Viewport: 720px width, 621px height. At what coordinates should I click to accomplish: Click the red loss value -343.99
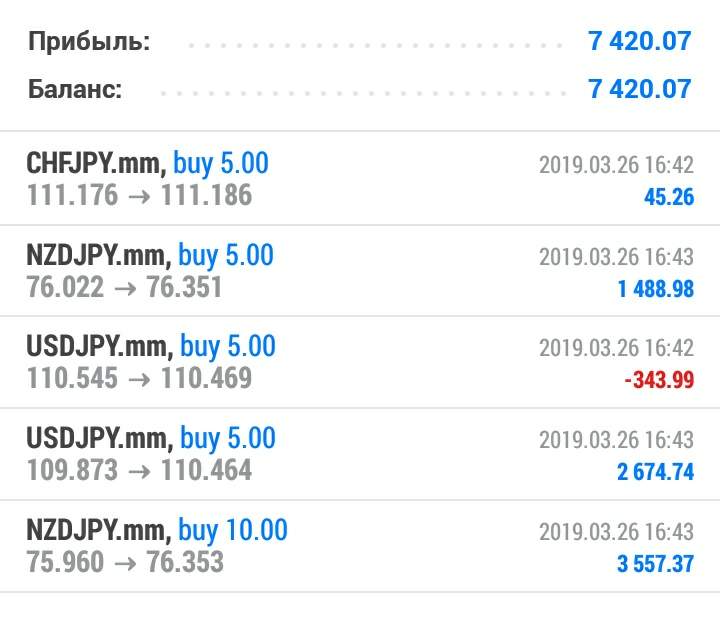point(658,381)
